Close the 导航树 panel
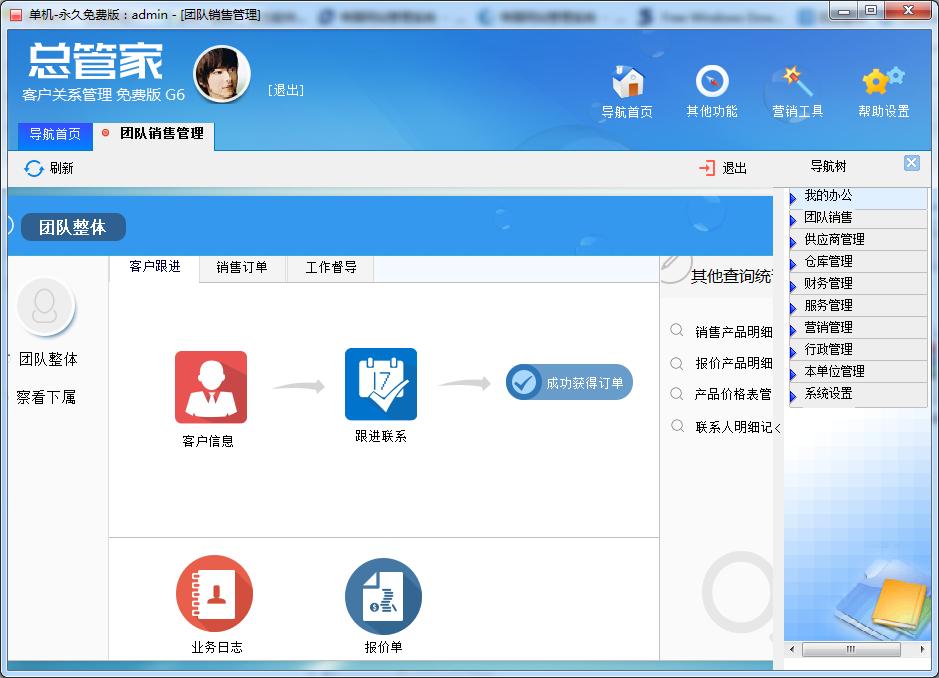 (911, 163)
